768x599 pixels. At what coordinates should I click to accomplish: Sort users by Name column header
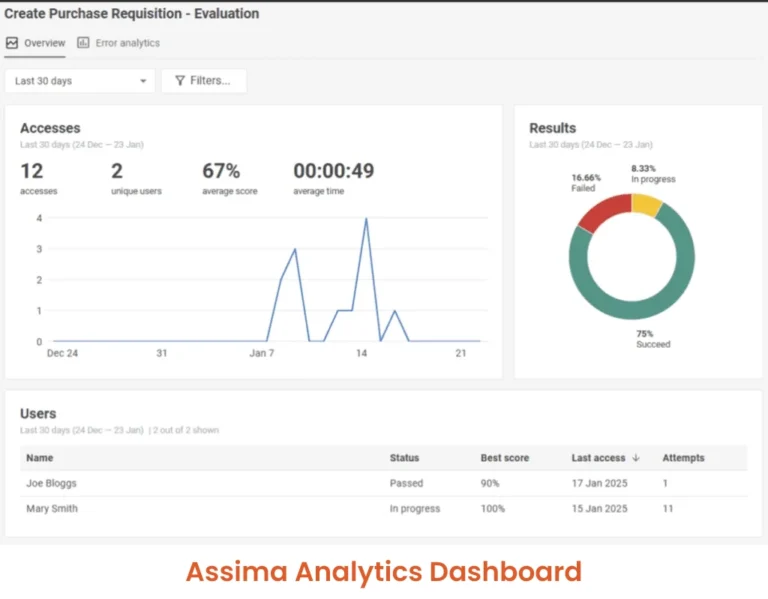(x=40, y=458)
